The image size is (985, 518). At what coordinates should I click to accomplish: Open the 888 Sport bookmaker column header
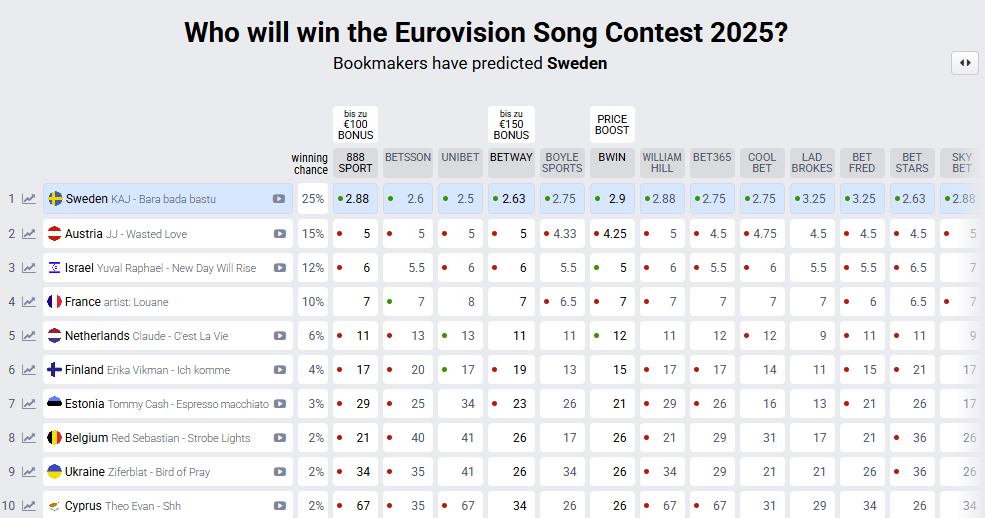pyautogui.click(x=356, y=163)
